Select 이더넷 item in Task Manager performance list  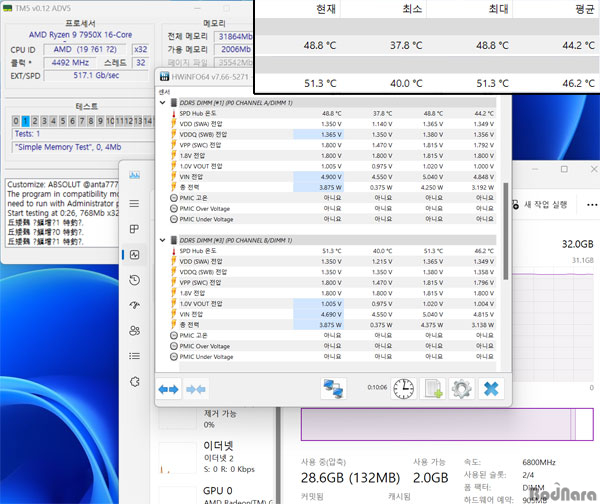(216, 457)
